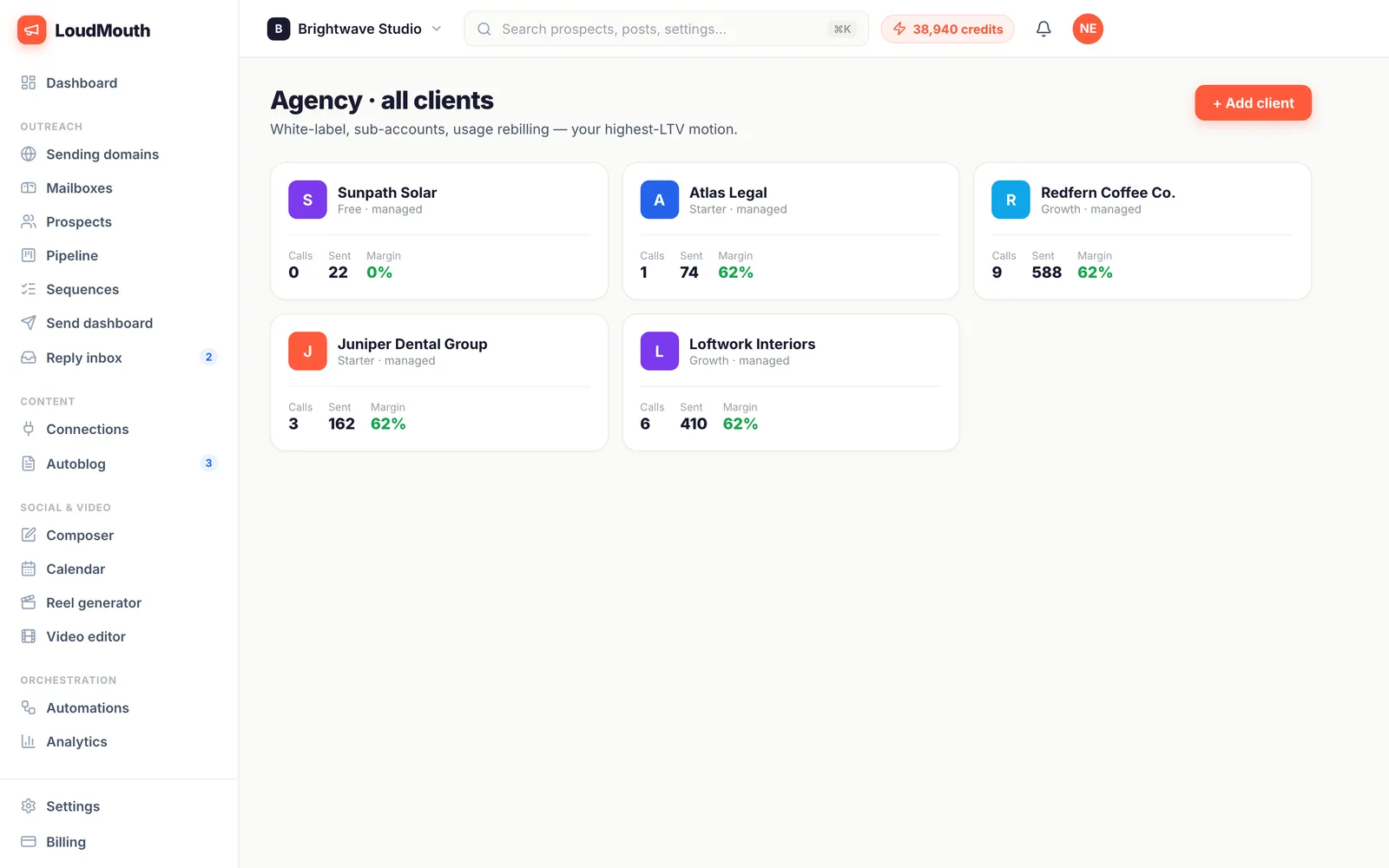Click the search prospects input field
This screenshot has width=1389, height=868.
coord(666,29)
